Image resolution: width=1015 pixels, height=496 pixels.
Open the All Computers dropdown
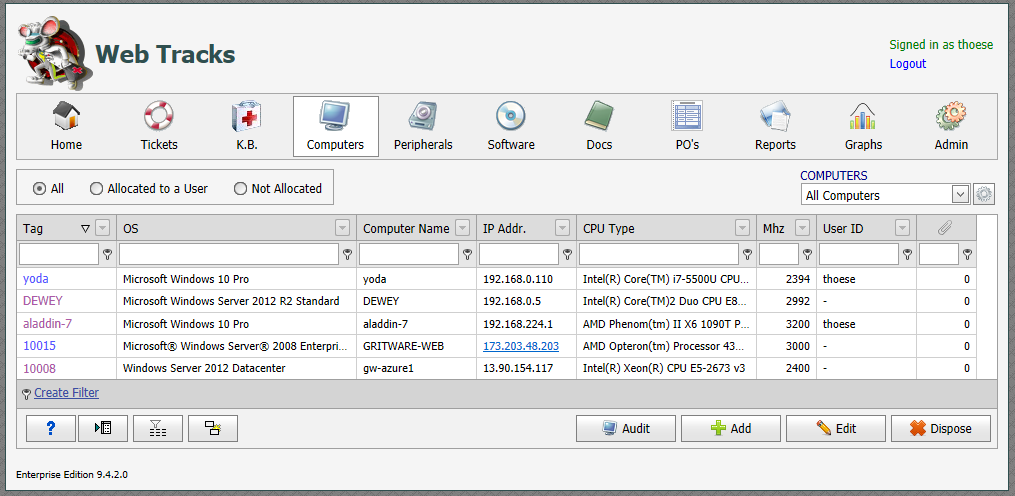click(x=960, y=194)
